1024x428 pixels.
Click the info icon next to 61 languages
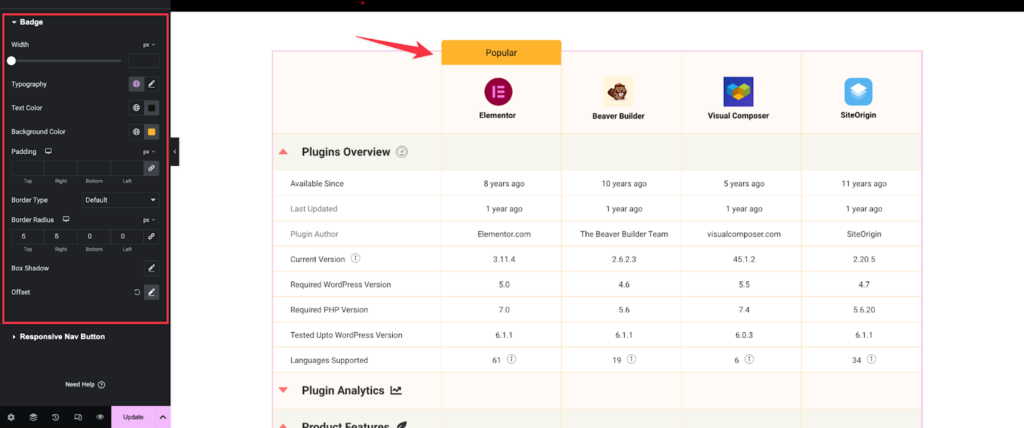512,359
